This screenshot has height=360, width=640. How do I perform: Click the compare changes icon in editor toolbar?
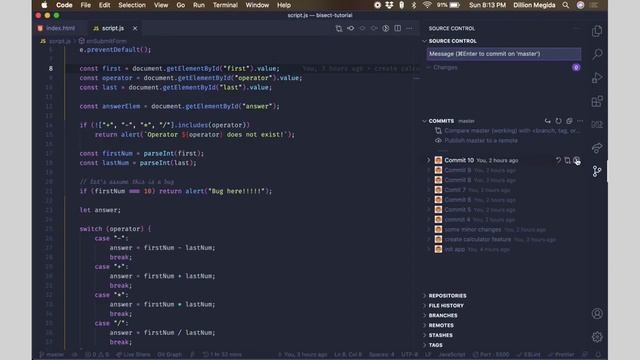[x=339, y=28]
